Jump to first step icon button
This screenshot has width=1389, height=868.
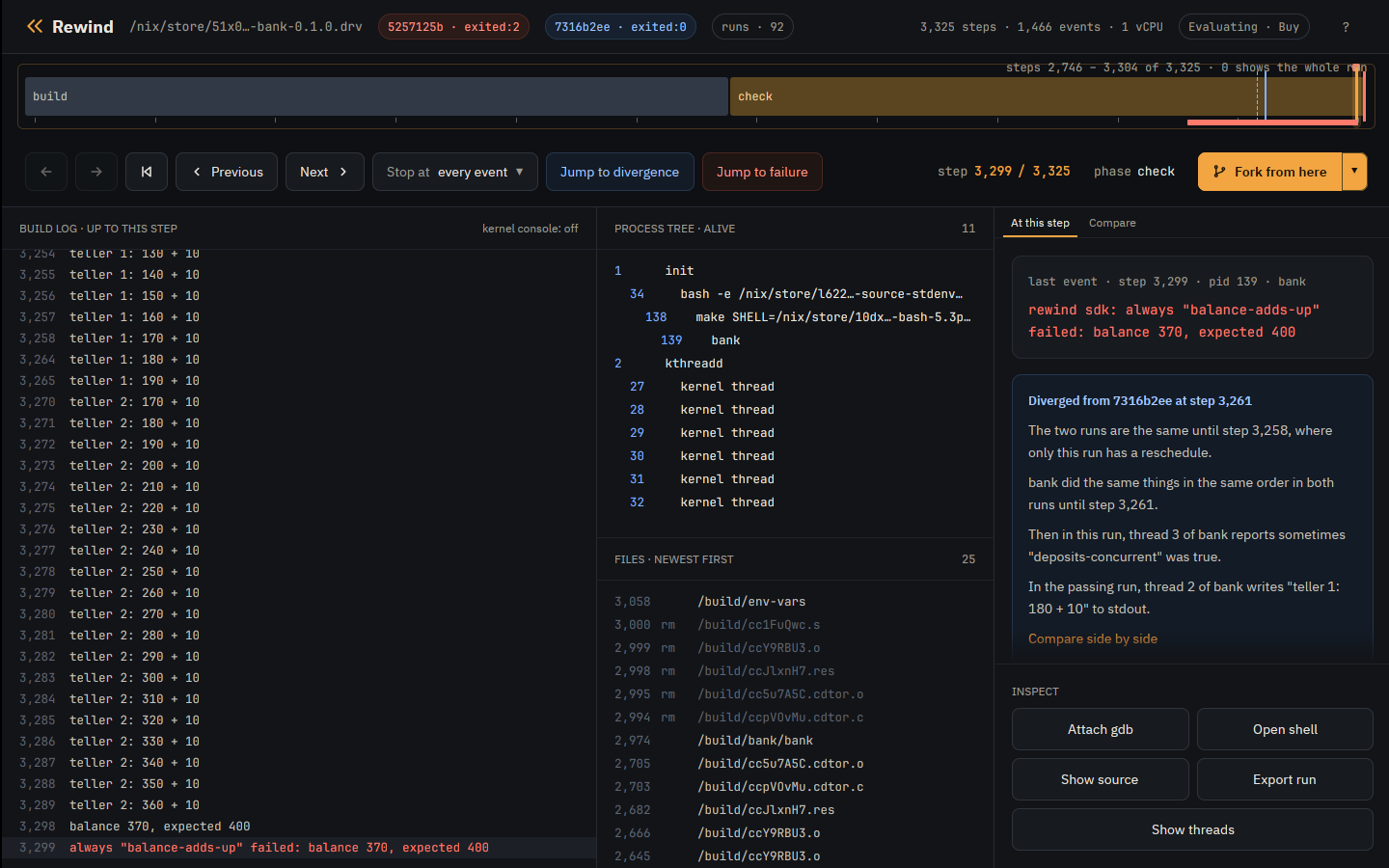(147, 172)
